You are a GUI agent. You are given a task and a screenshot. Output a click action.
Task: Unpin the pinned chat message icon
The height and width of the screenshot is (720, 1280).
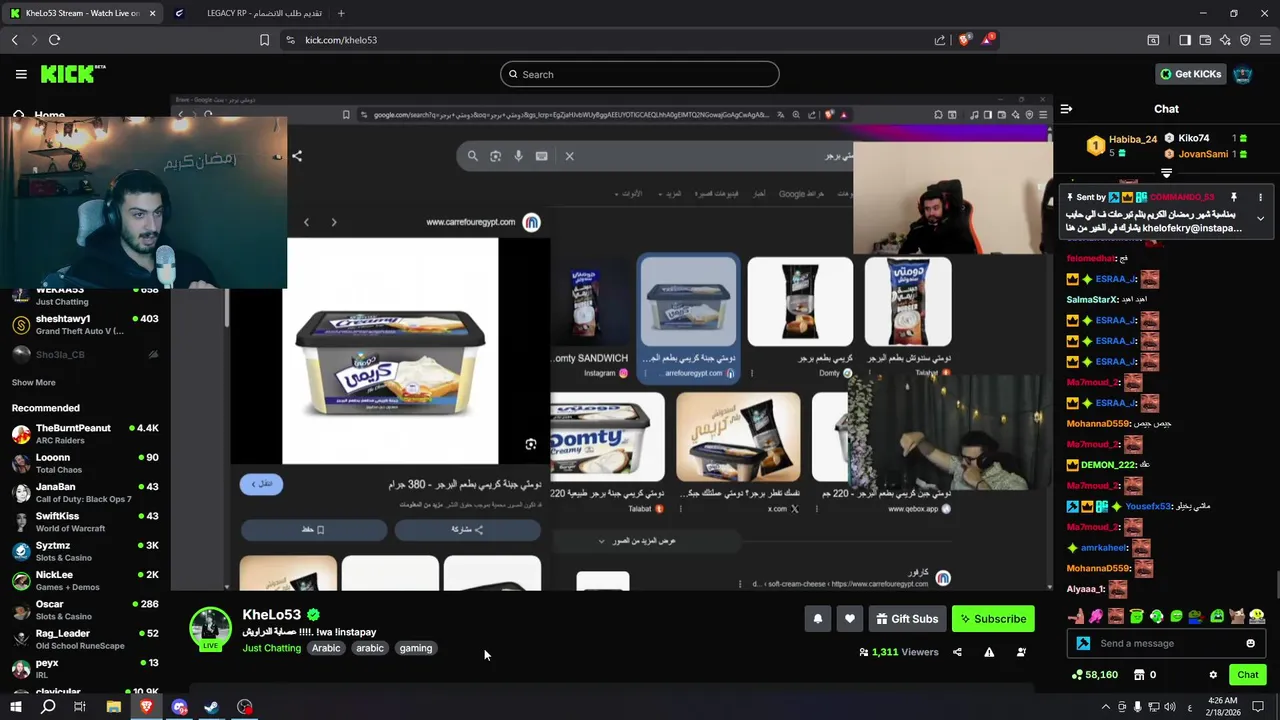[1233, 197]
